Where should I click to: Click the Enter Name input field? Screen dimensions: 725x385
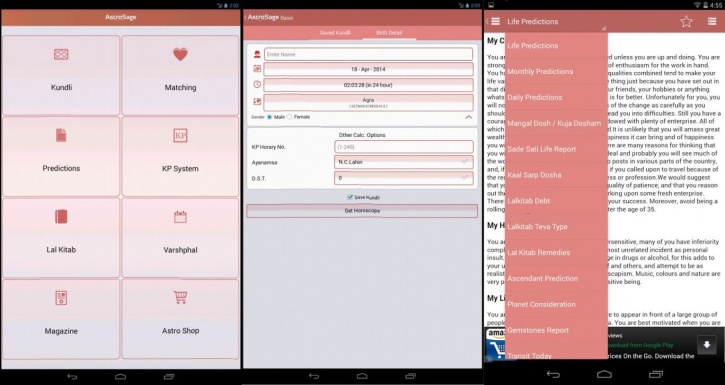click(x=369, y=54)
